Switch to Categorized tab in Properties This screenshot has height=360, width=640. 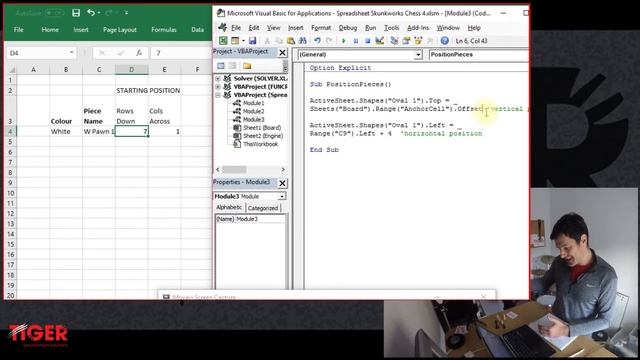(x=263, y=208)
